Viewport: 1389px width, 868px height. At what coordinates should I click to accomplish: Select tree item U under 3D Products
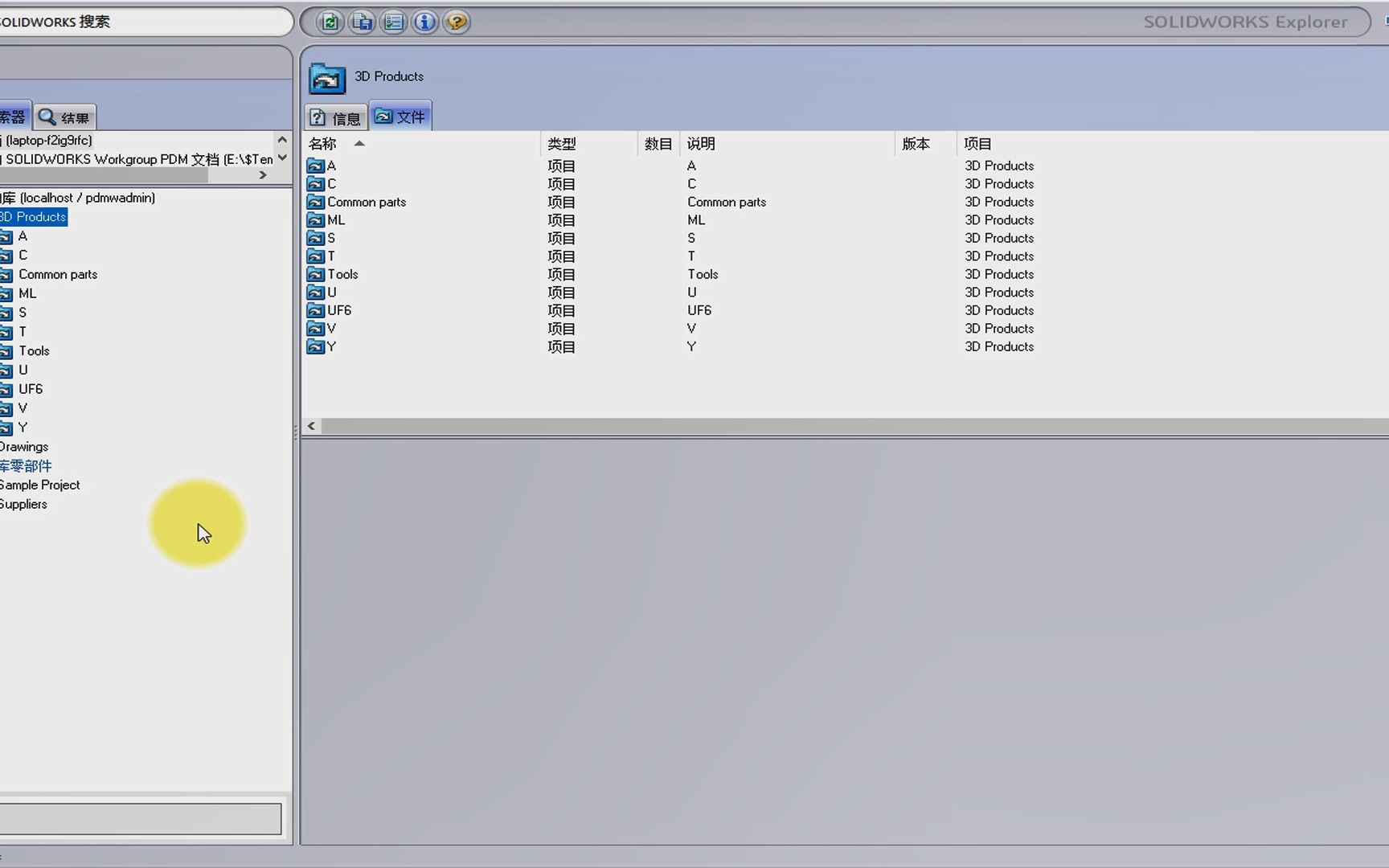[x=23, y=371]
